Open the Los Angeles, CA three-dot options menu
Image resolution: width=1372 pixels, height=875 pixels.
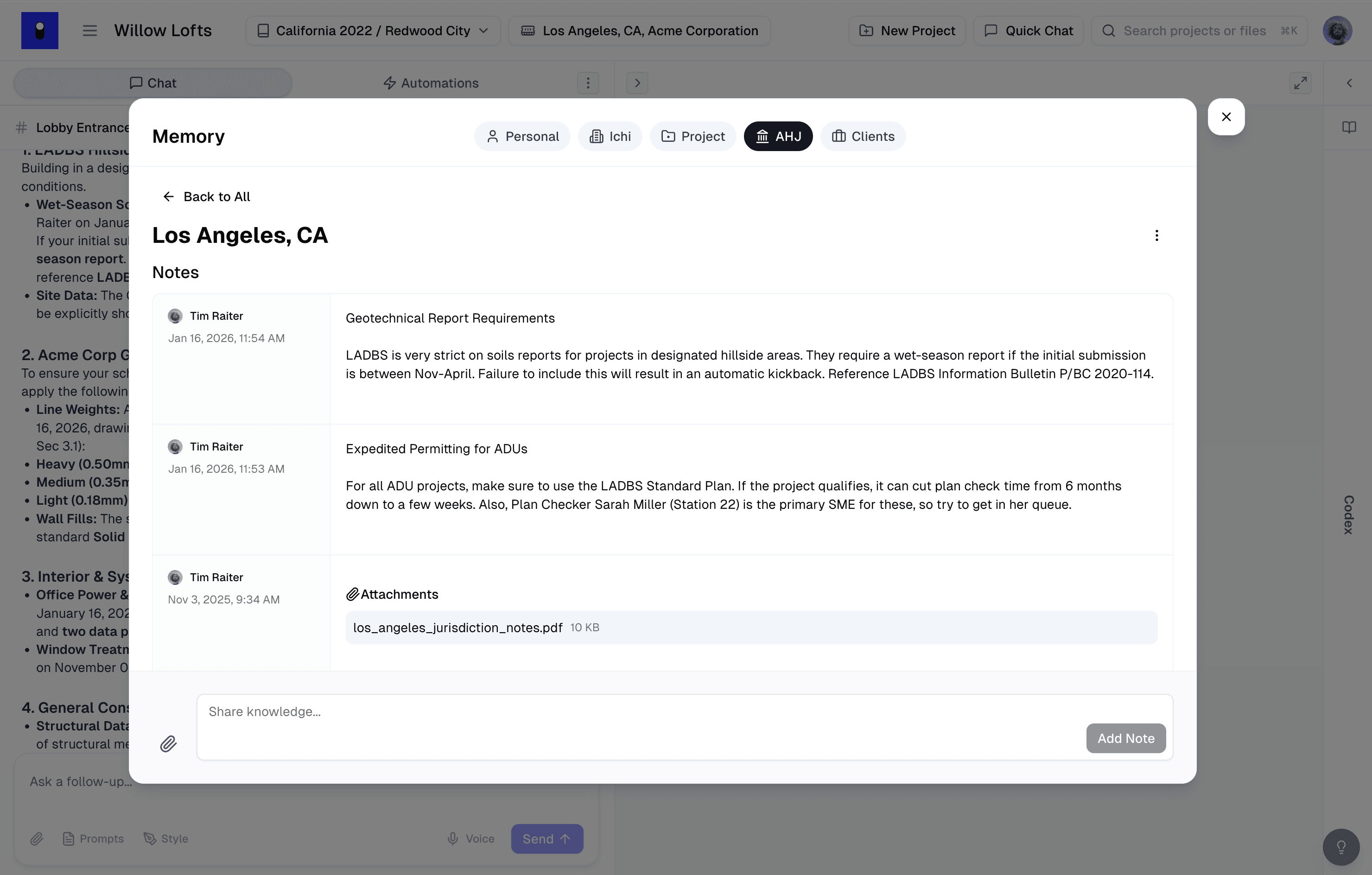1156,235
